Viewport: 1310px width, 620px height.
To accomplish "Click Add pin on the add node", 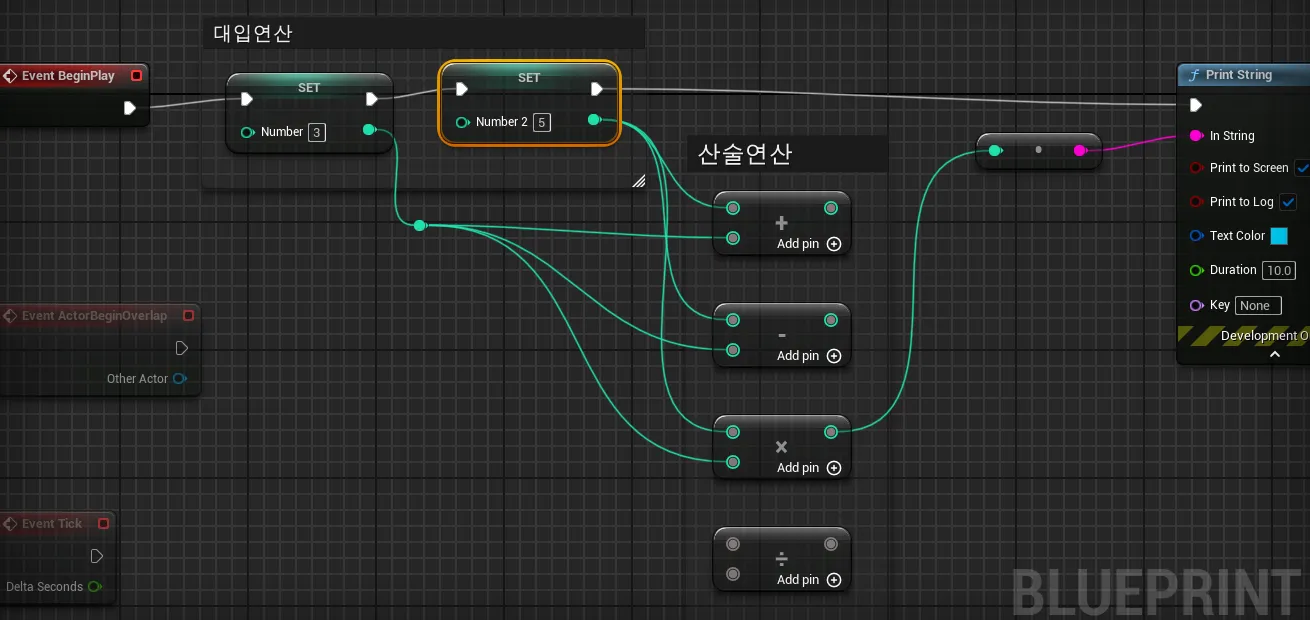I will [809, 244].
